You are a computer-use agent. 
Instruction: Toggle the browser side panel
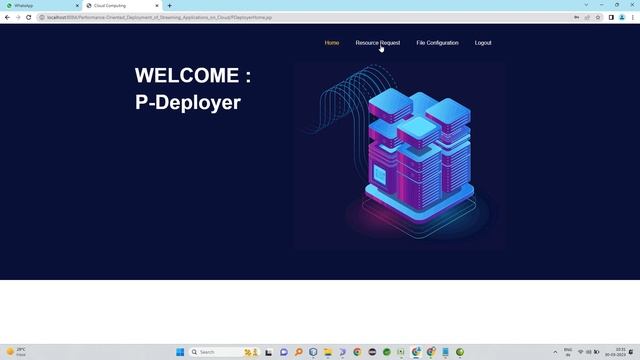[x=611, y=18]
